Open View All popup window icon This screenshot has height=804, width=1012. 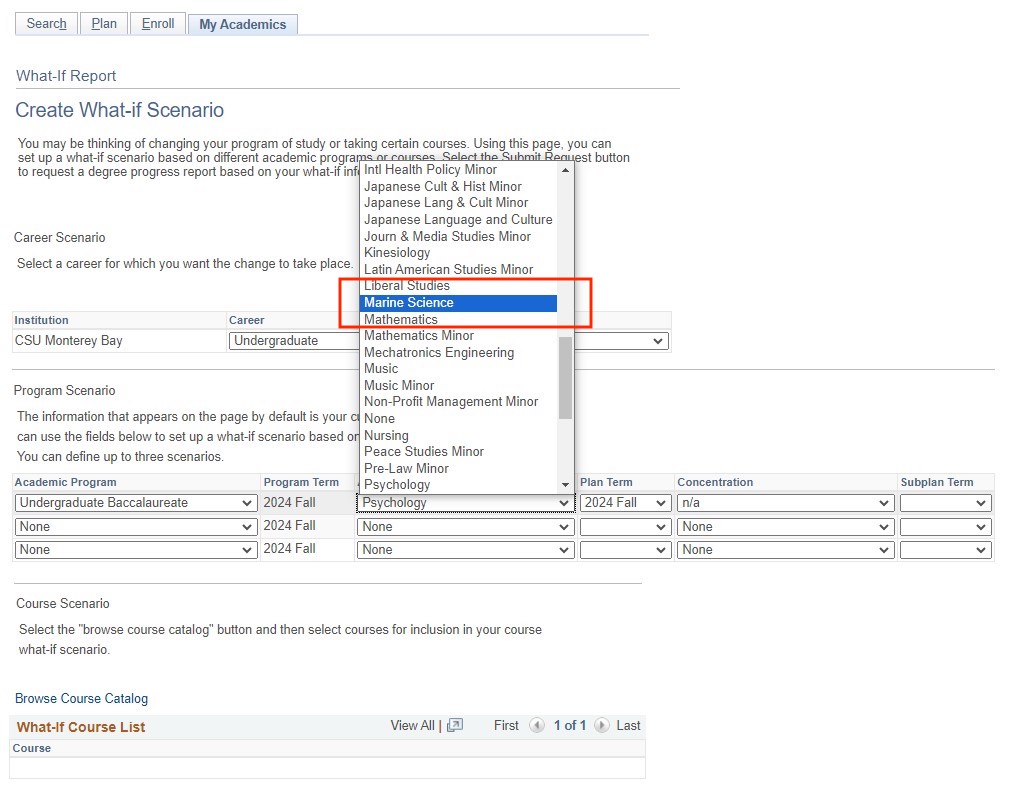[x=455, y=726]
